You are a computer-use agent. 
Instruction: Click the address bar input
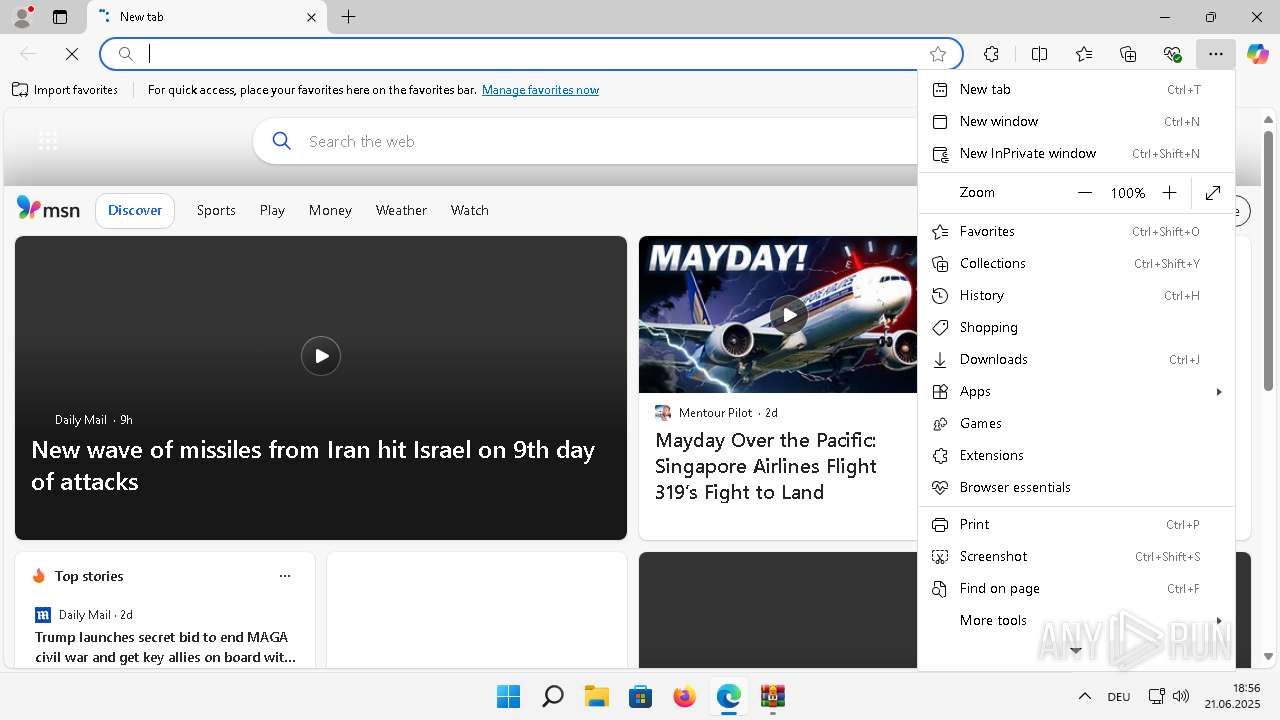(x=530, y=54)
